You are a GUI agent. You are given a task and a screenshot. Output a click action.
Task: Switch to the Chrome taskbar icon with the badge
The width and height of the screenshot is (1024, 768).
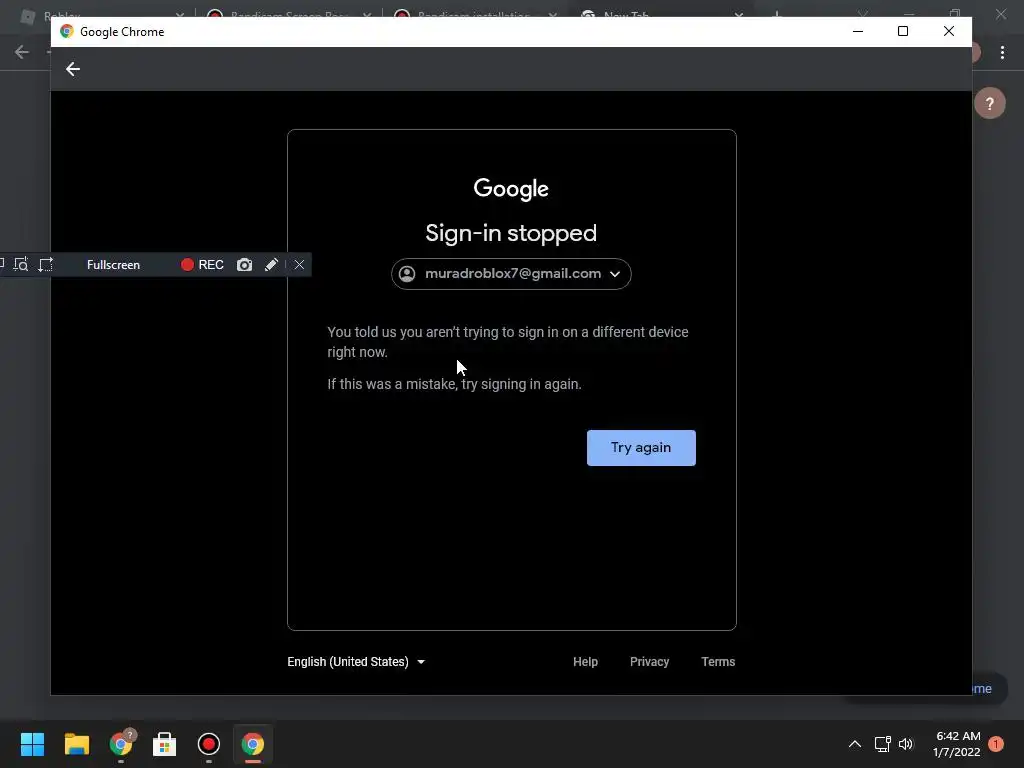(121, 744)
